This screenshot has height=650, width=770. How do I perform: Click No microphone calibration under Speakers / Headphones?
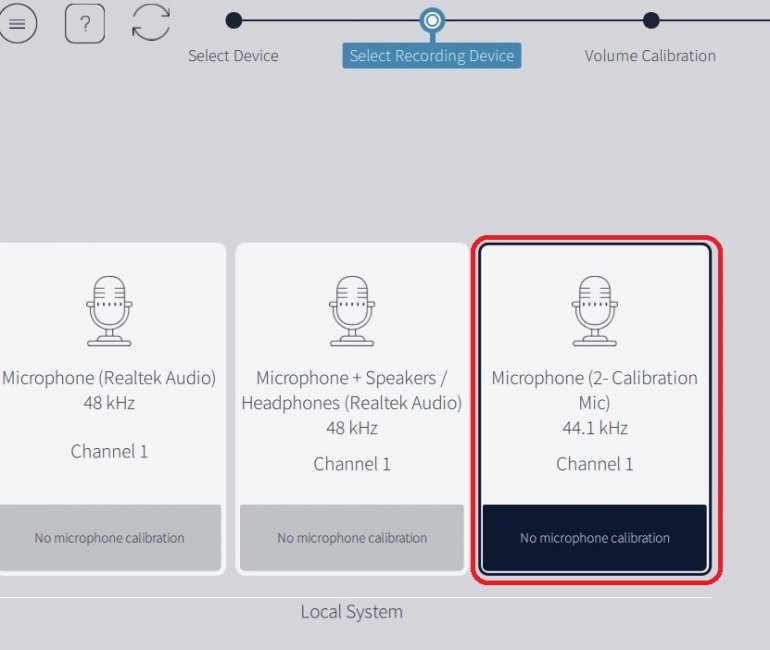[x=352, y=538]
